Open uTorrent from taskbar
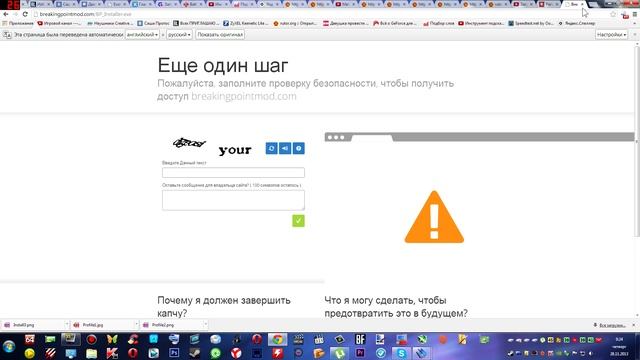Viewport: 640px width, 360px height. [339, 353]
